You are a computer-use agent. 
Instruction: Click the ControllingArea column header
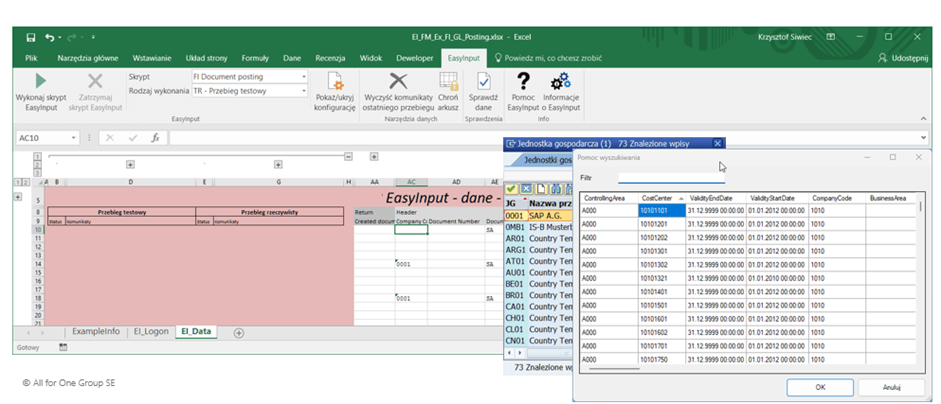click(x=609, y=198)
